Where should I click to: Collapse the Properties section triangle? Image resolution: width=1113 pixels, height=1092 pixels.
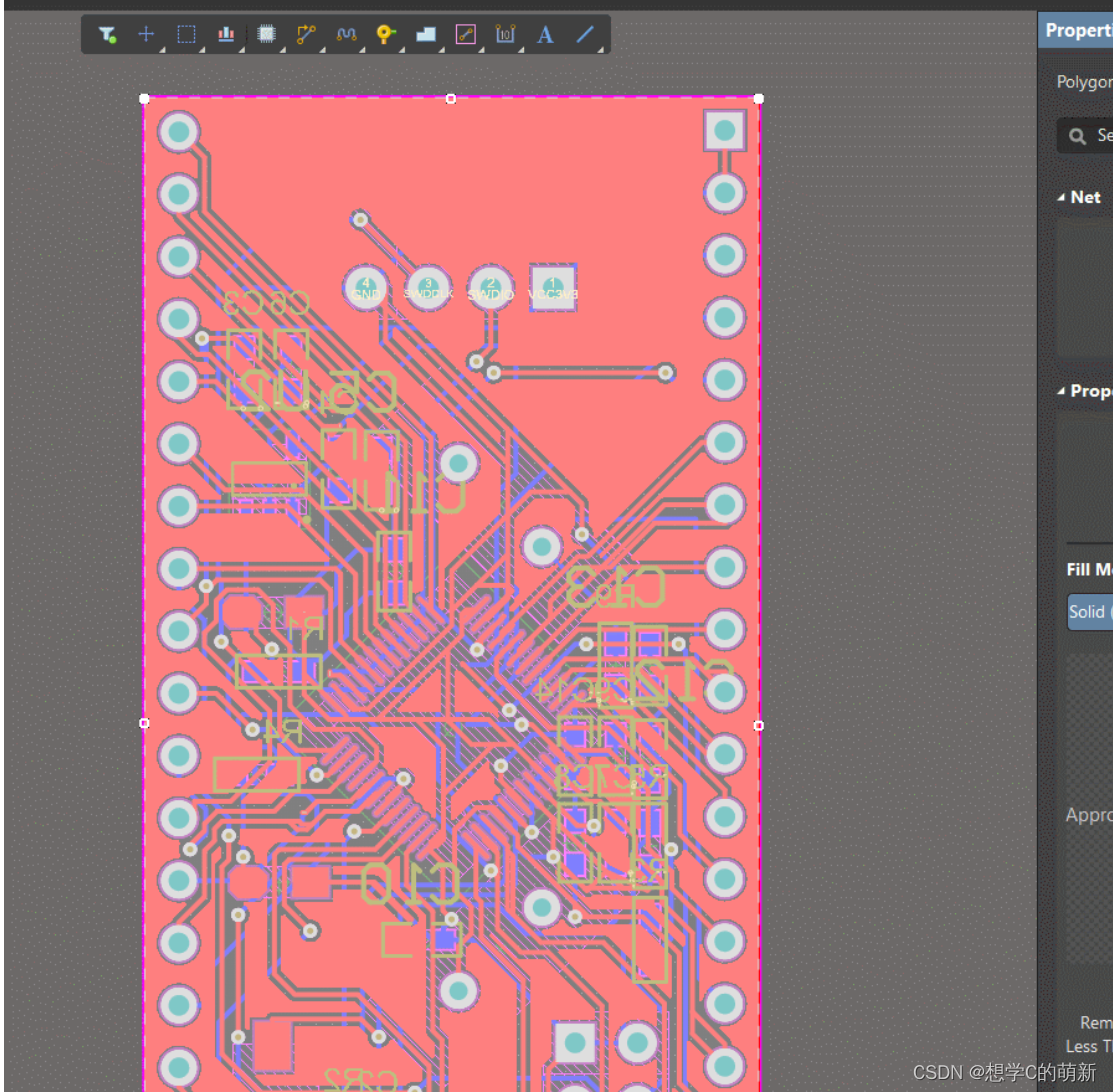point(1062,391)
